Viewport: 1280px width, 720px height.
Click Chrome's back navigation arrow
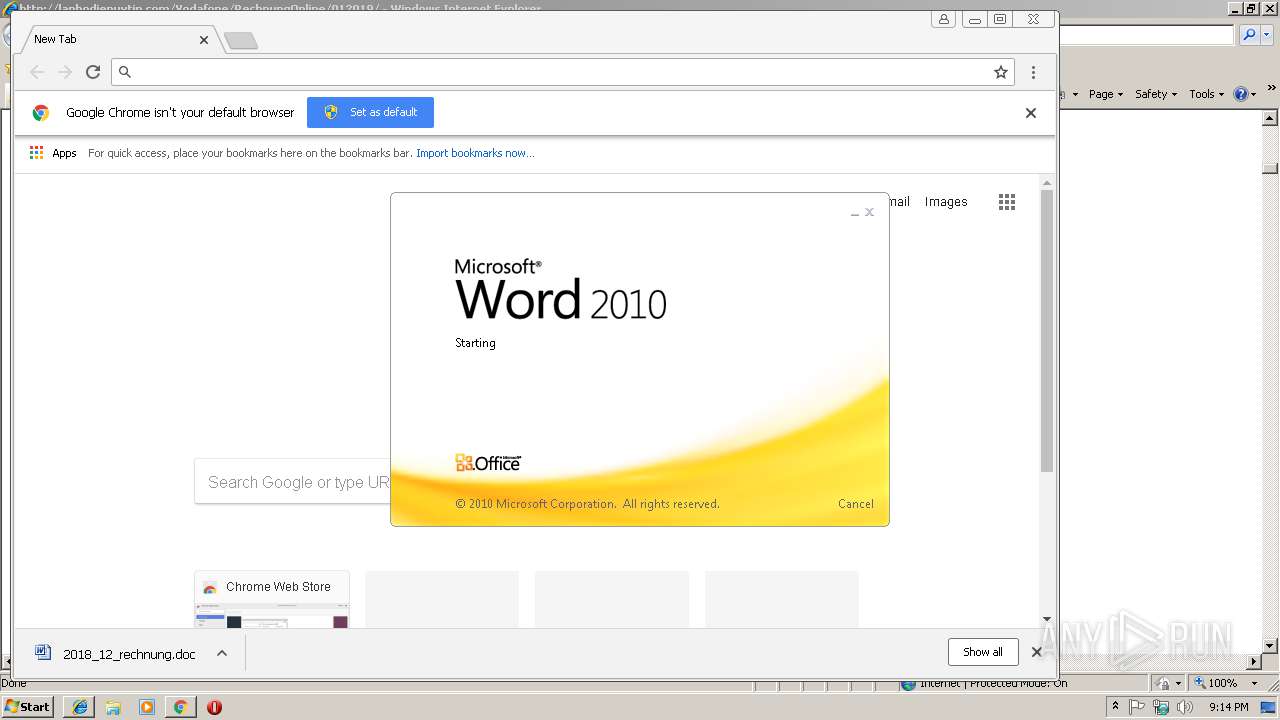(37, 72)
